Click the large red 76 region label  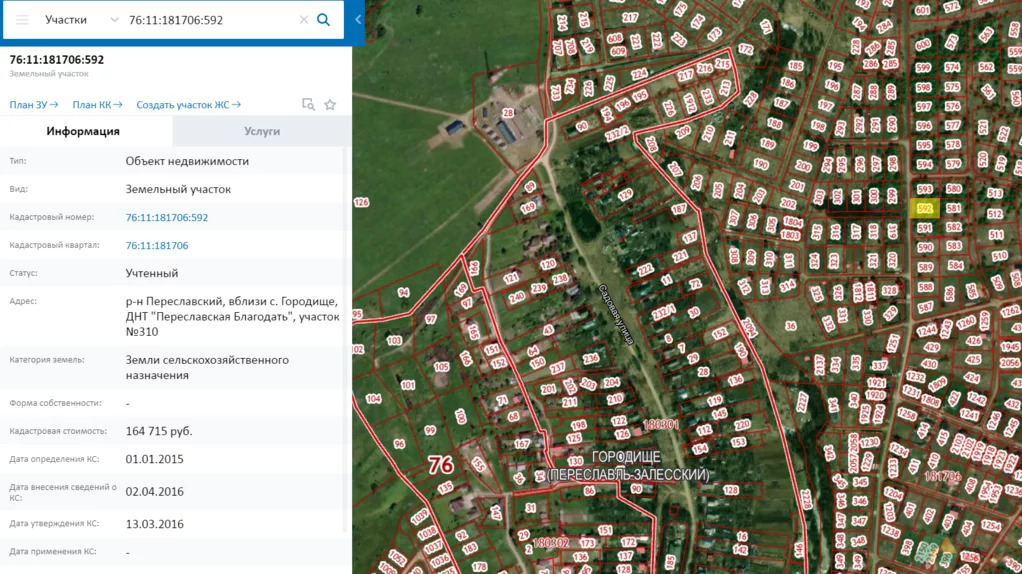pos(440,465)
